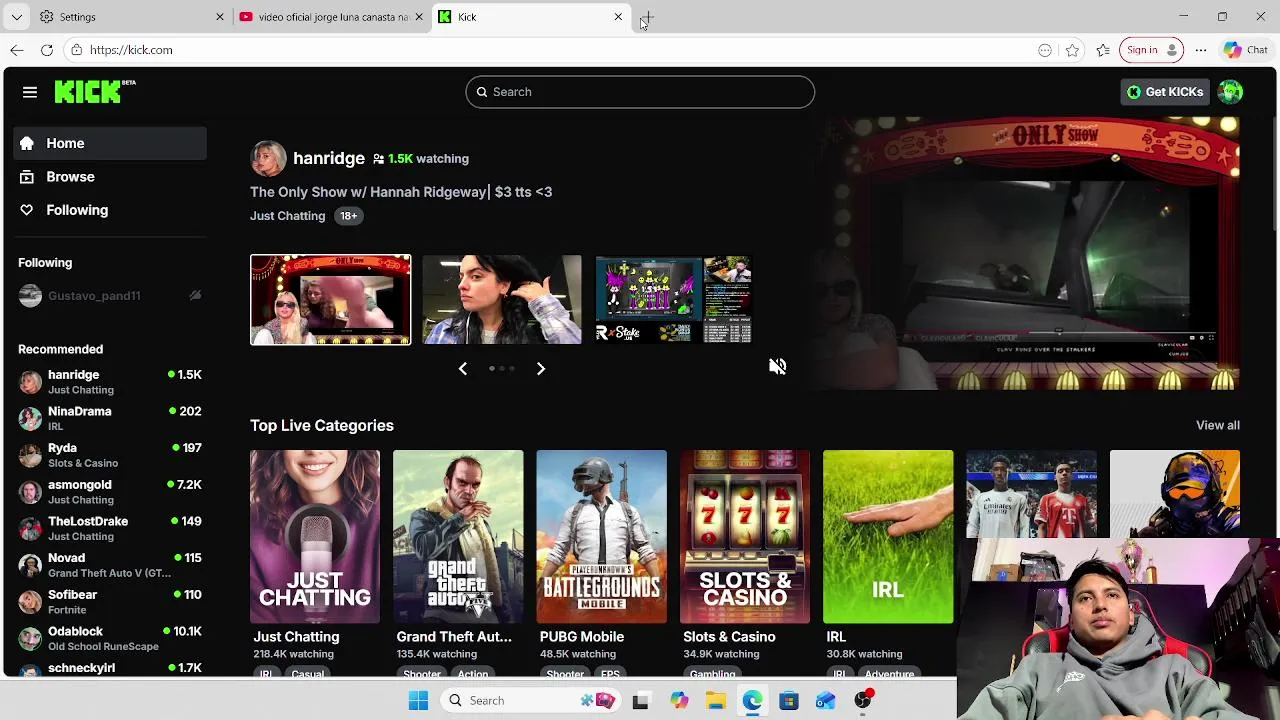1280x720 pixels.
Task: Open File Explorer from taskbar
Action: [x=715, y=701]
